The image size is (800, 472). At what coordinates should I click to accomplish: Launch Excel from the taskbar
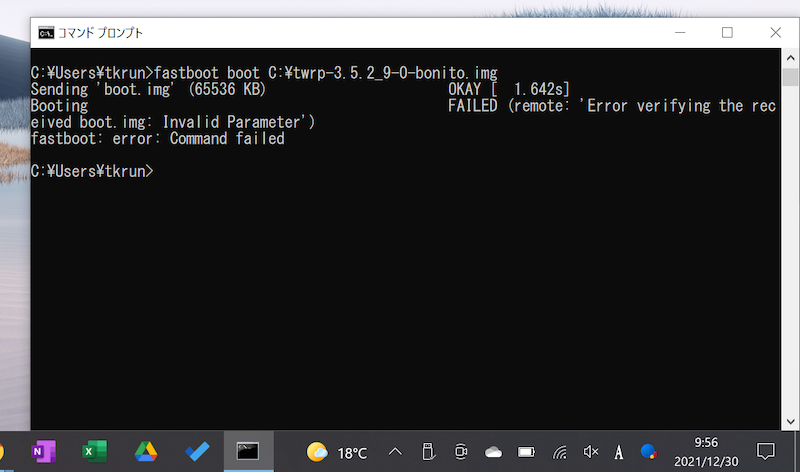94,452
